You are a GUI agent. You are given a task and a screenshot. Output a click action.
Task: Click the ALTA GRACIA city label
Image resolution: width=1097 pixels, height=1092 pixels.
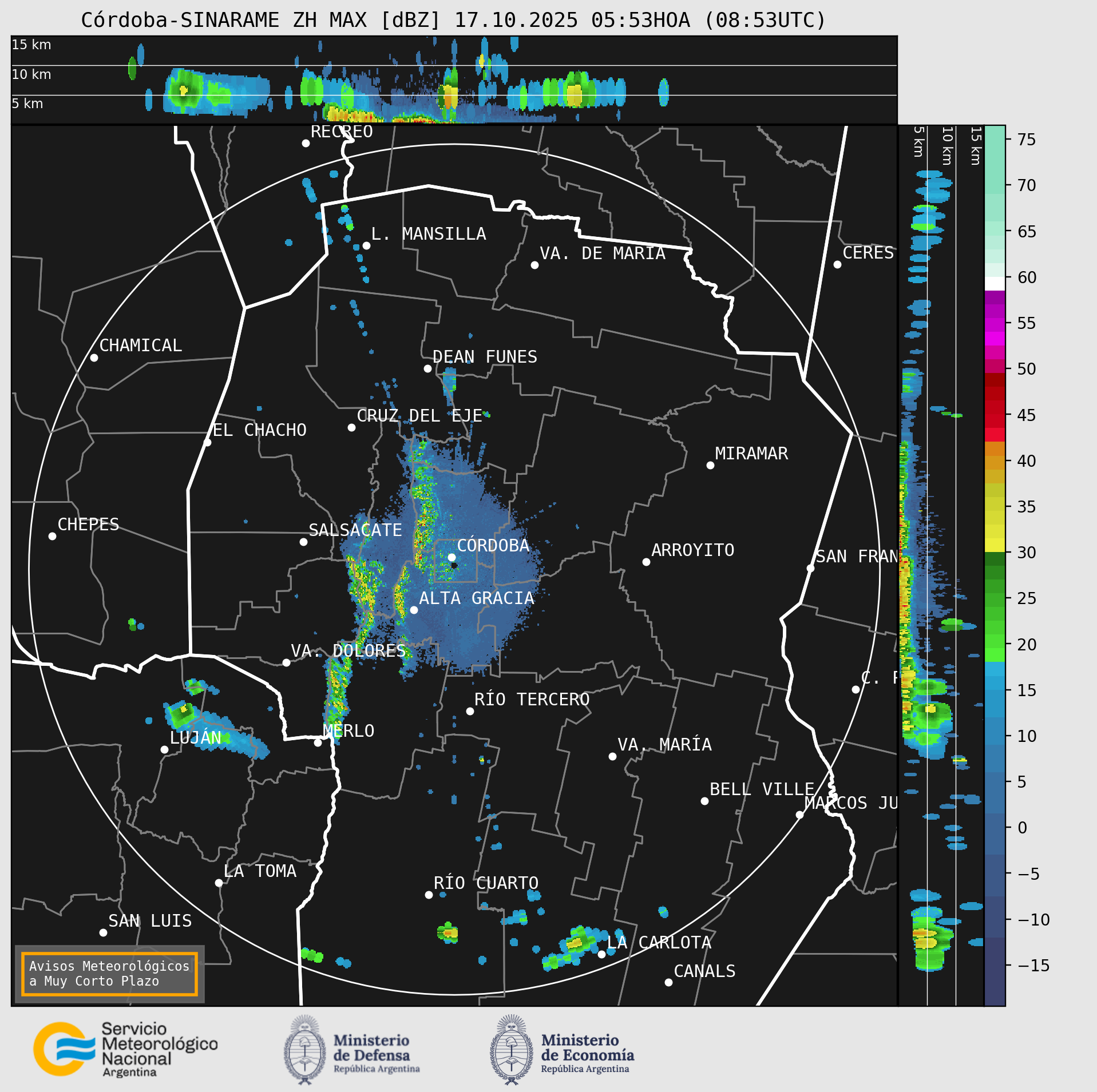[x=476, y=598]
